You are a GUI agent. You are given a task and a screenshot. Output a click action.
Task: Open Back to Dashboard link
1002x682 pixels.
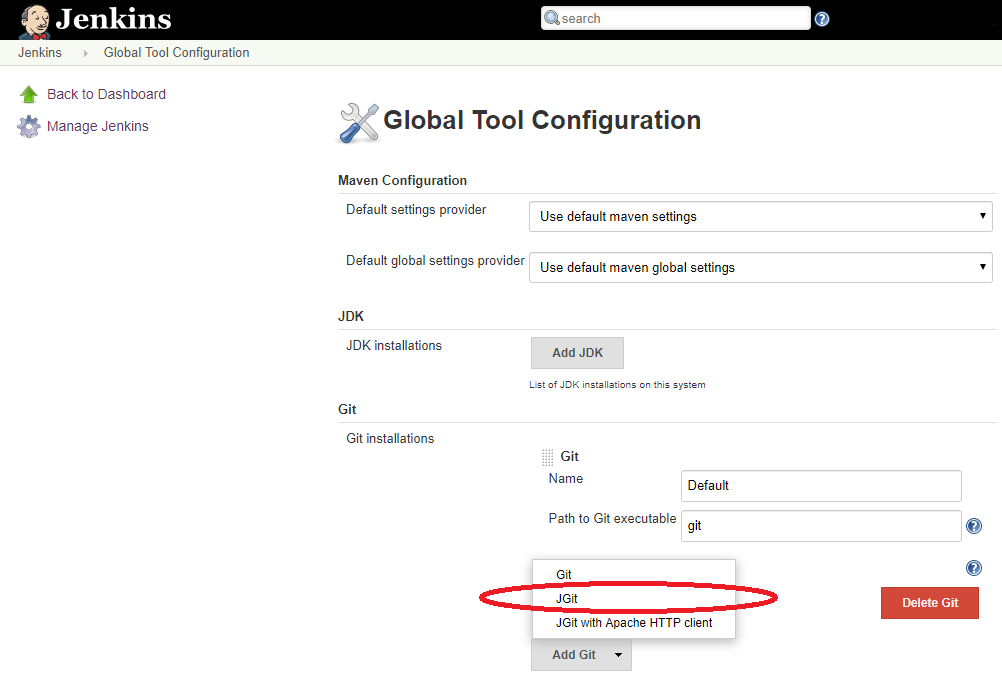[106, 94]
